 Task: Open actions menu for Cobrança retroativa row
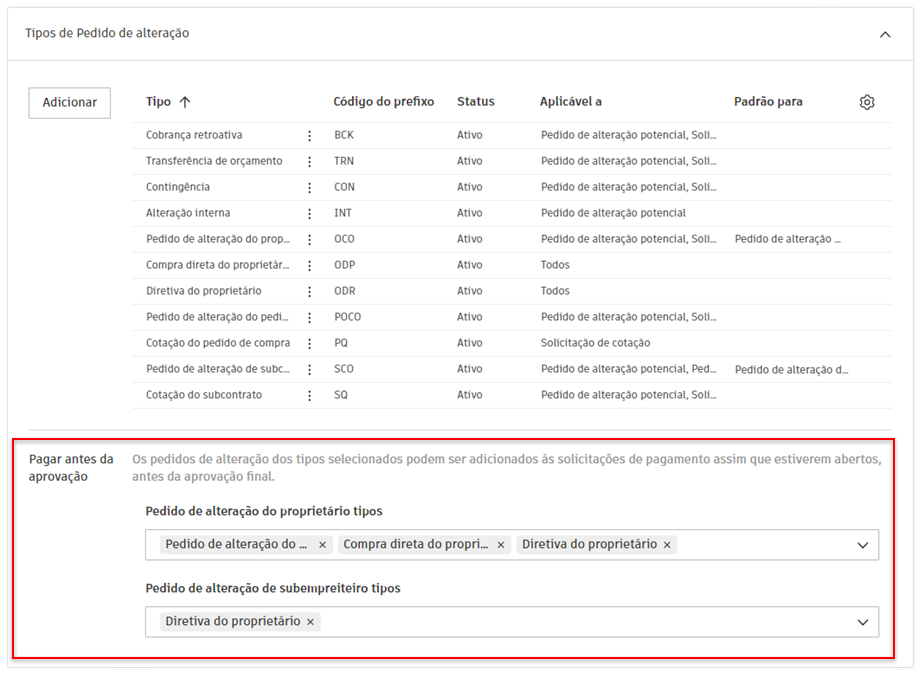click(x=310, y=136)
